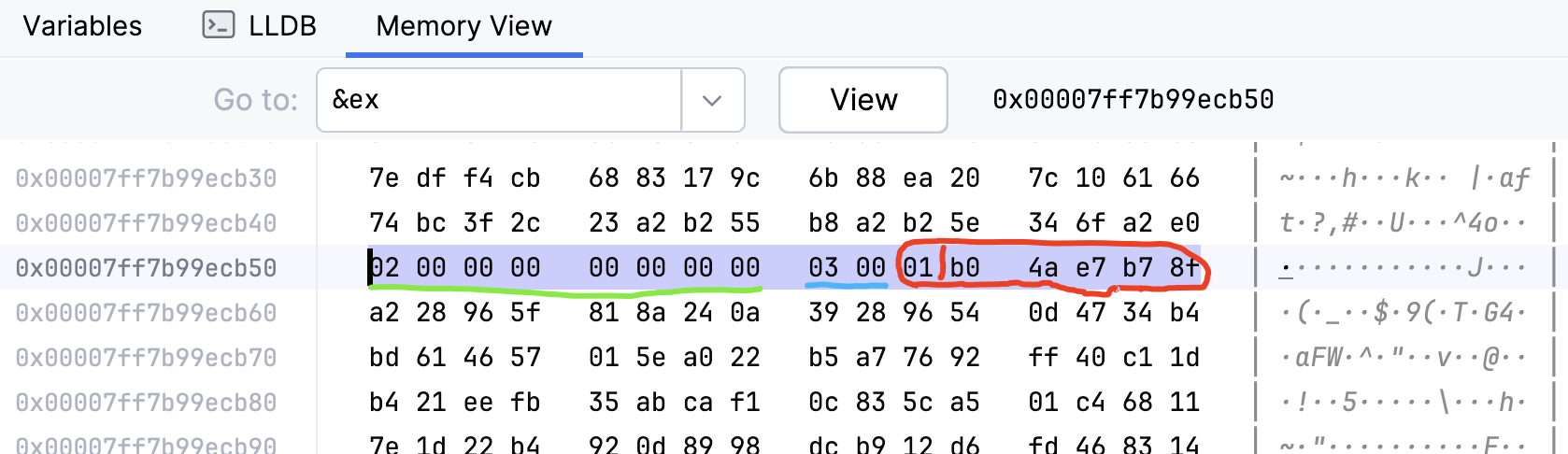Select the Memory View tab

click(463, 26)
